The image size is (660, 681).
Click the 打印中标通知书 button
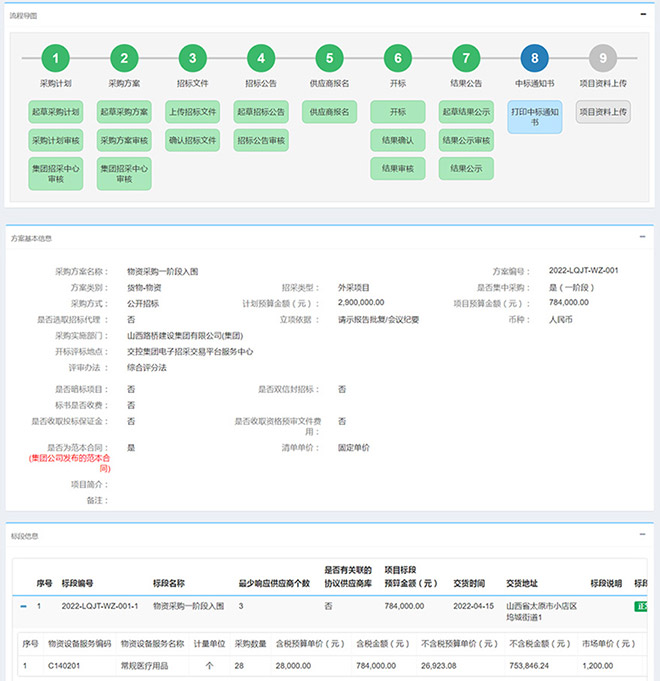(x=534, y=117)
